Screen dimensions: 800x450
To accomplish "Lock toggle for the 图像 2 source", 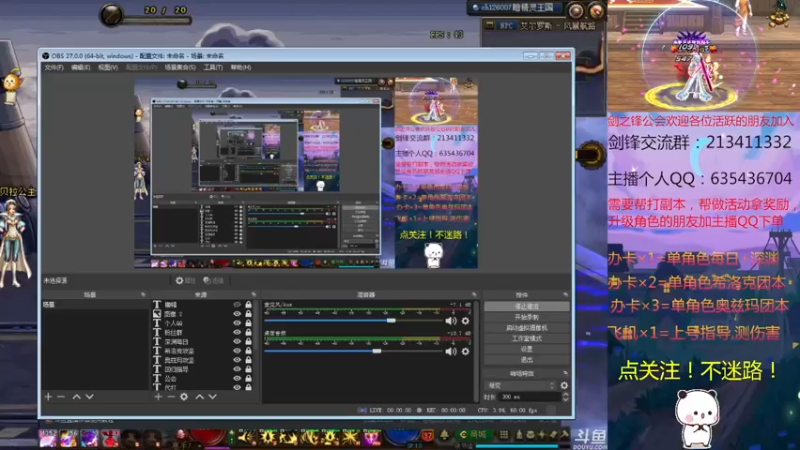I will pos(248,314).
